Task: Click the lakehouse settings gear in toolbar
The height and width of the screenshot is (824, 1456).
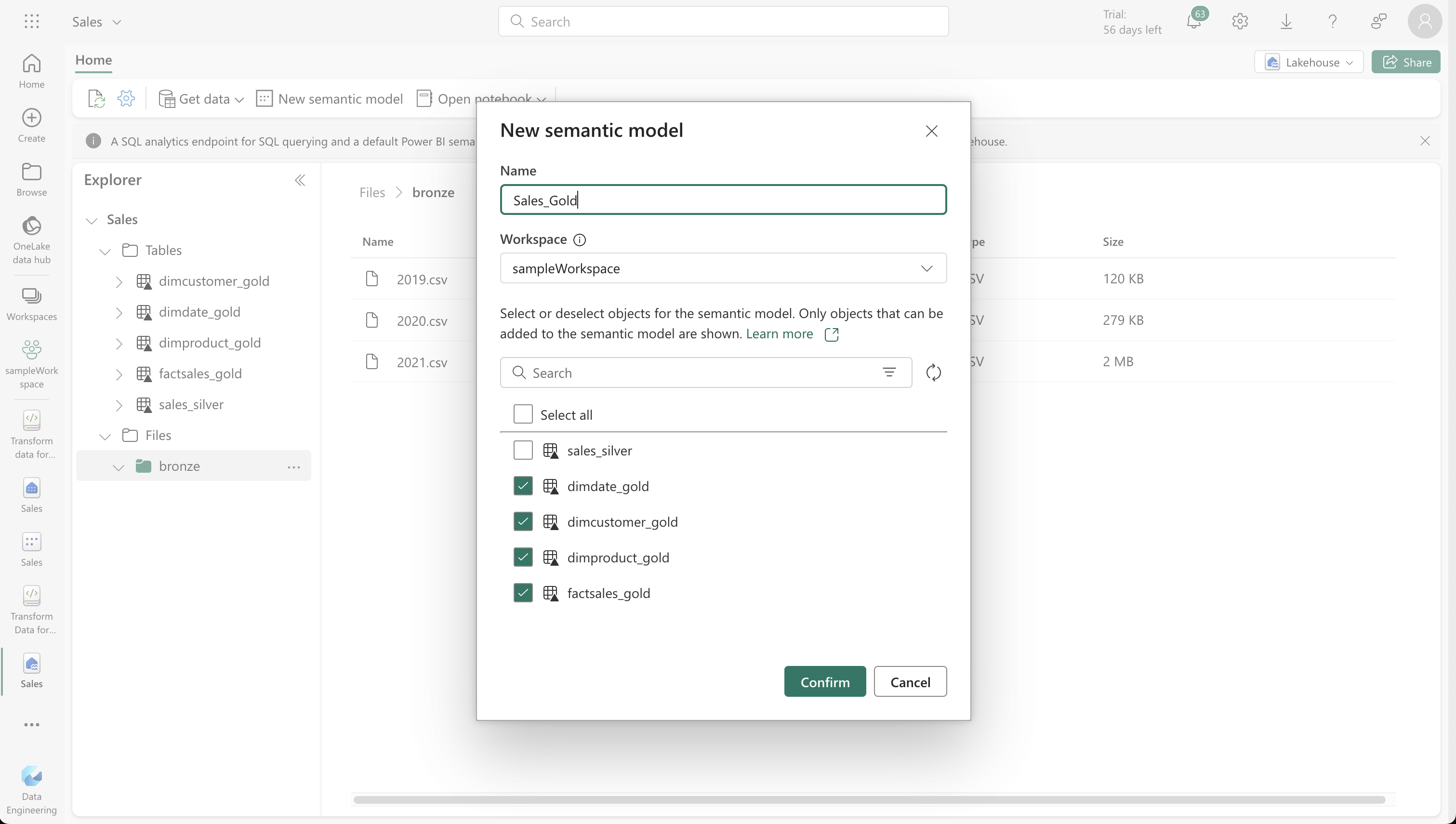Action: pos(126,98)
